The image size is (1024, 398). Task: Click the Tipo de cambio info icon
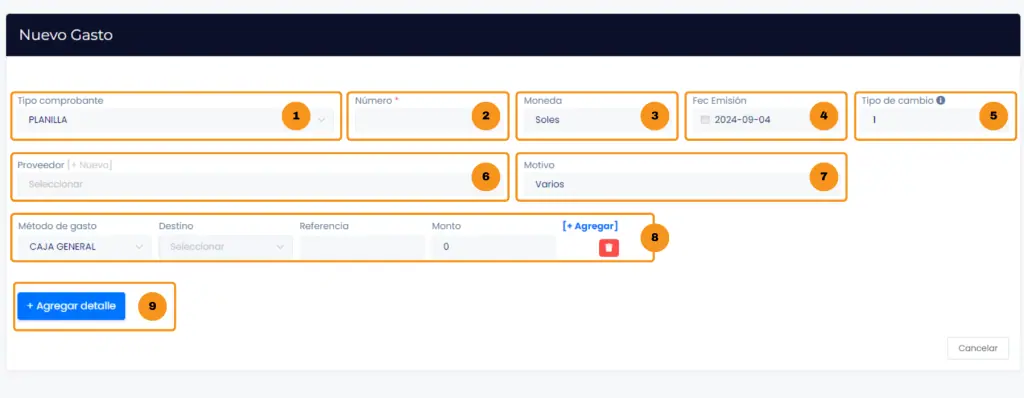pos(940,101)
